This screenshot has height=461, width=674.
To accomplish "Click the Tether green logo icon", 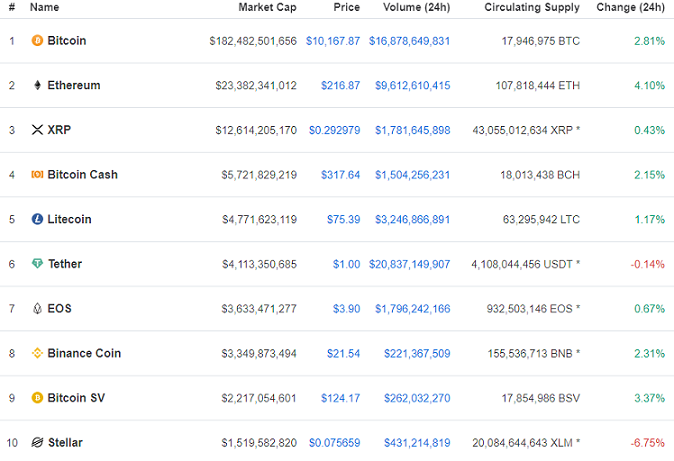I will click(x=37, y=263).
